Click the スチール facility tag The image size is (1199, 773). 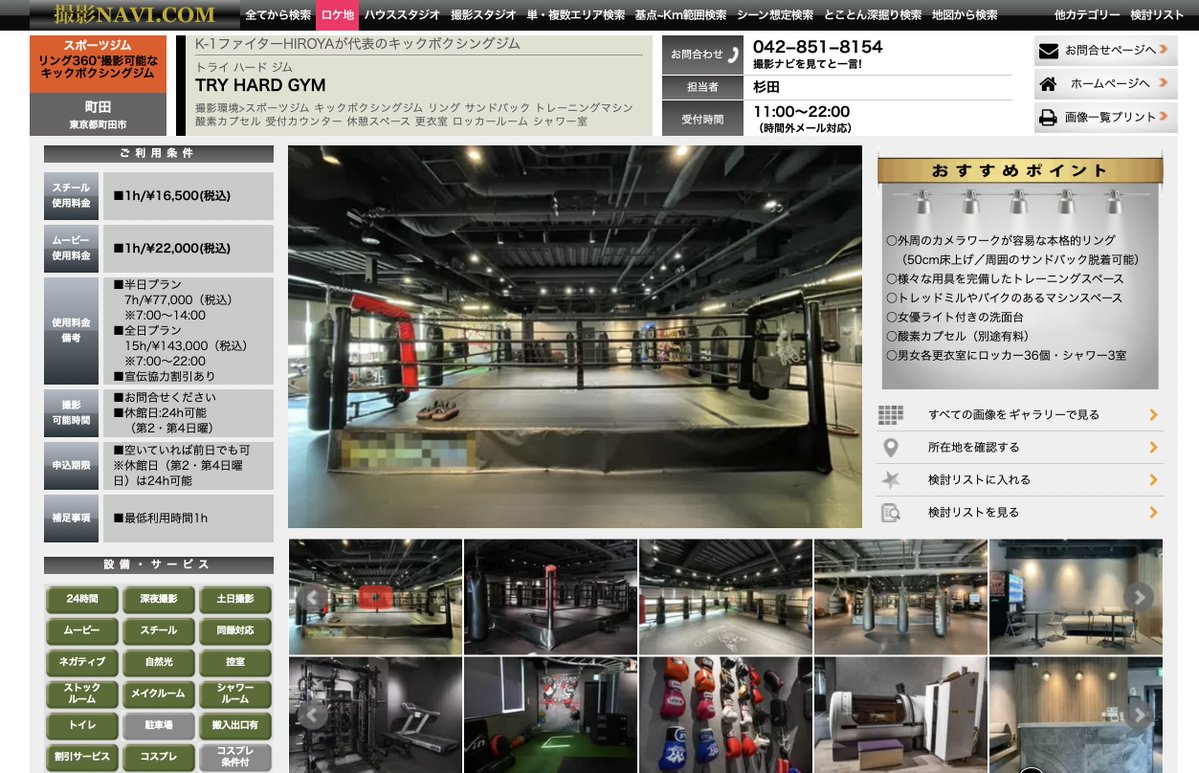point(158,631)
